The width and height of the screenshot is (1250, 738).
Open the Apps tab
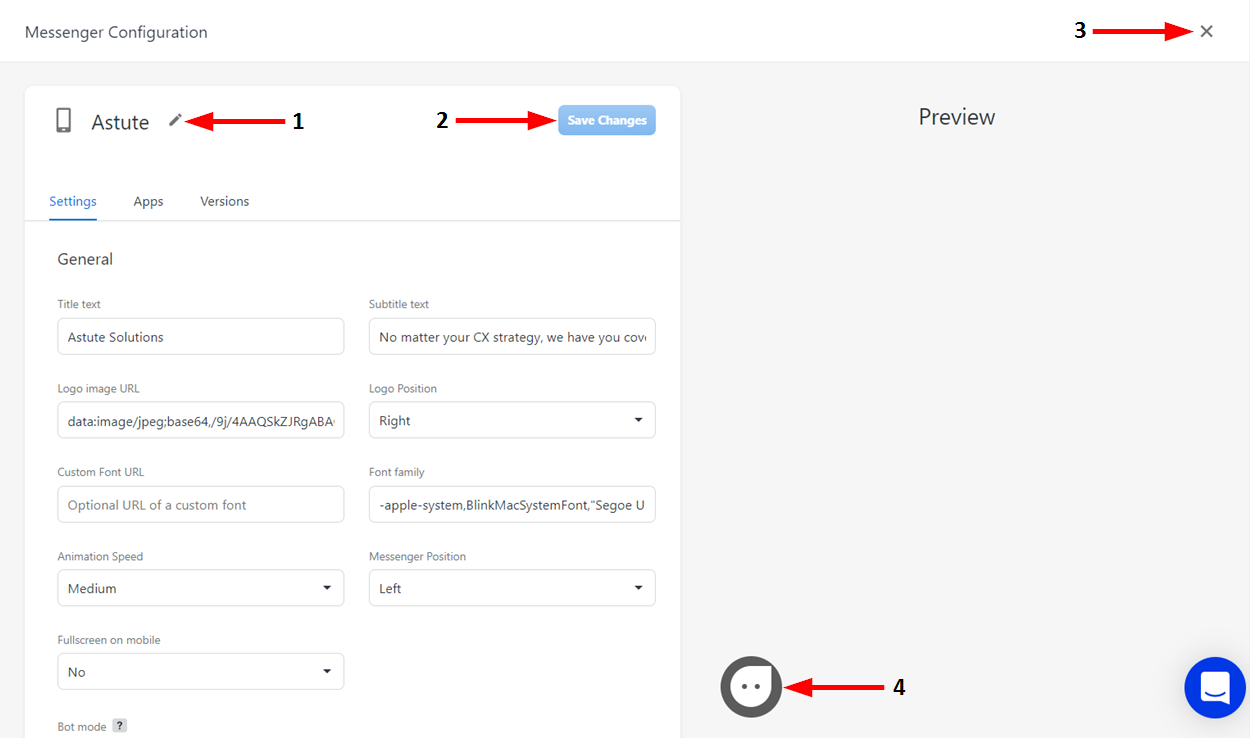click(148, 201)
